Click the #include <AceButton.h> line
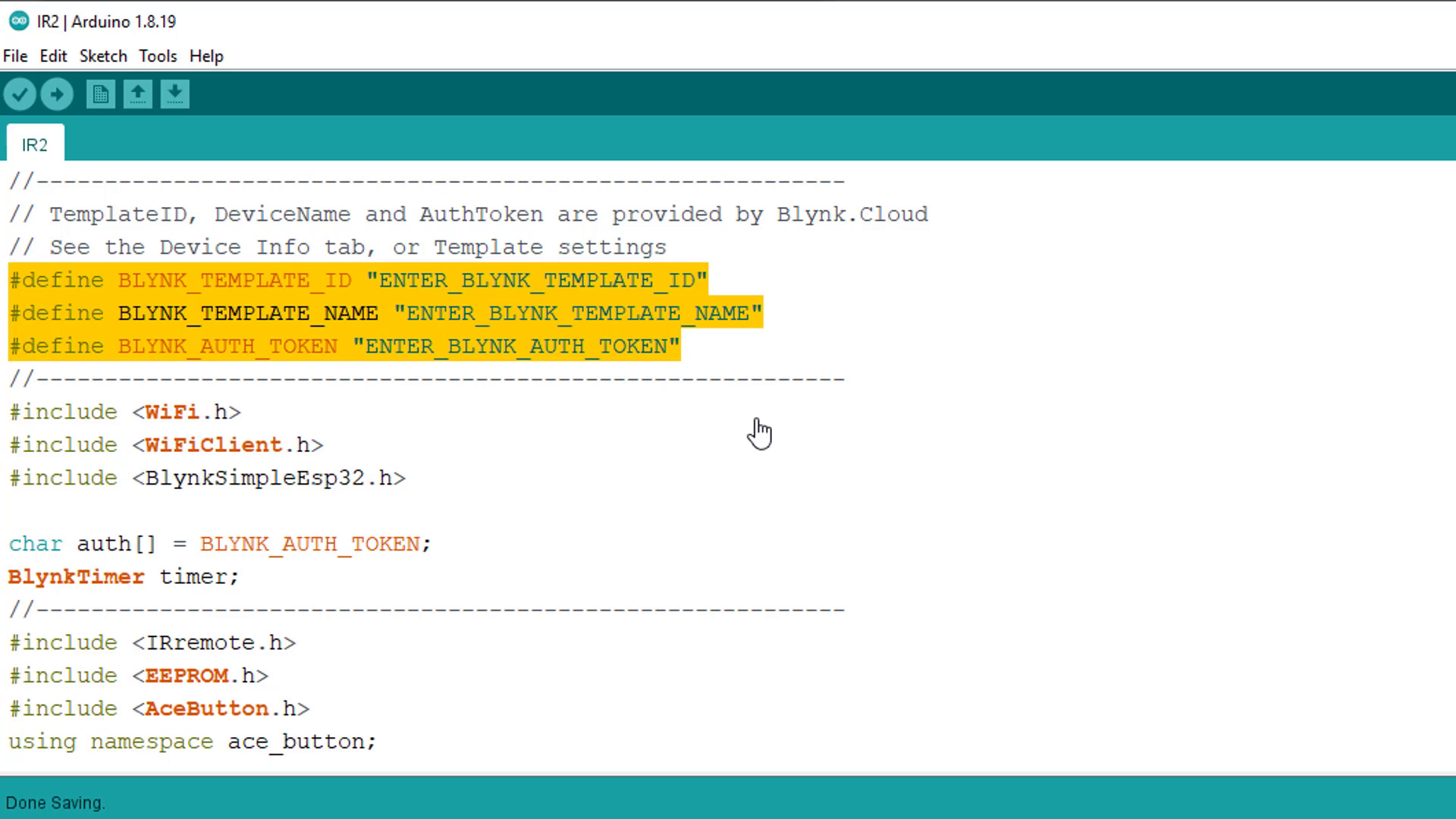1456x819 pixels. coord(159,708)
